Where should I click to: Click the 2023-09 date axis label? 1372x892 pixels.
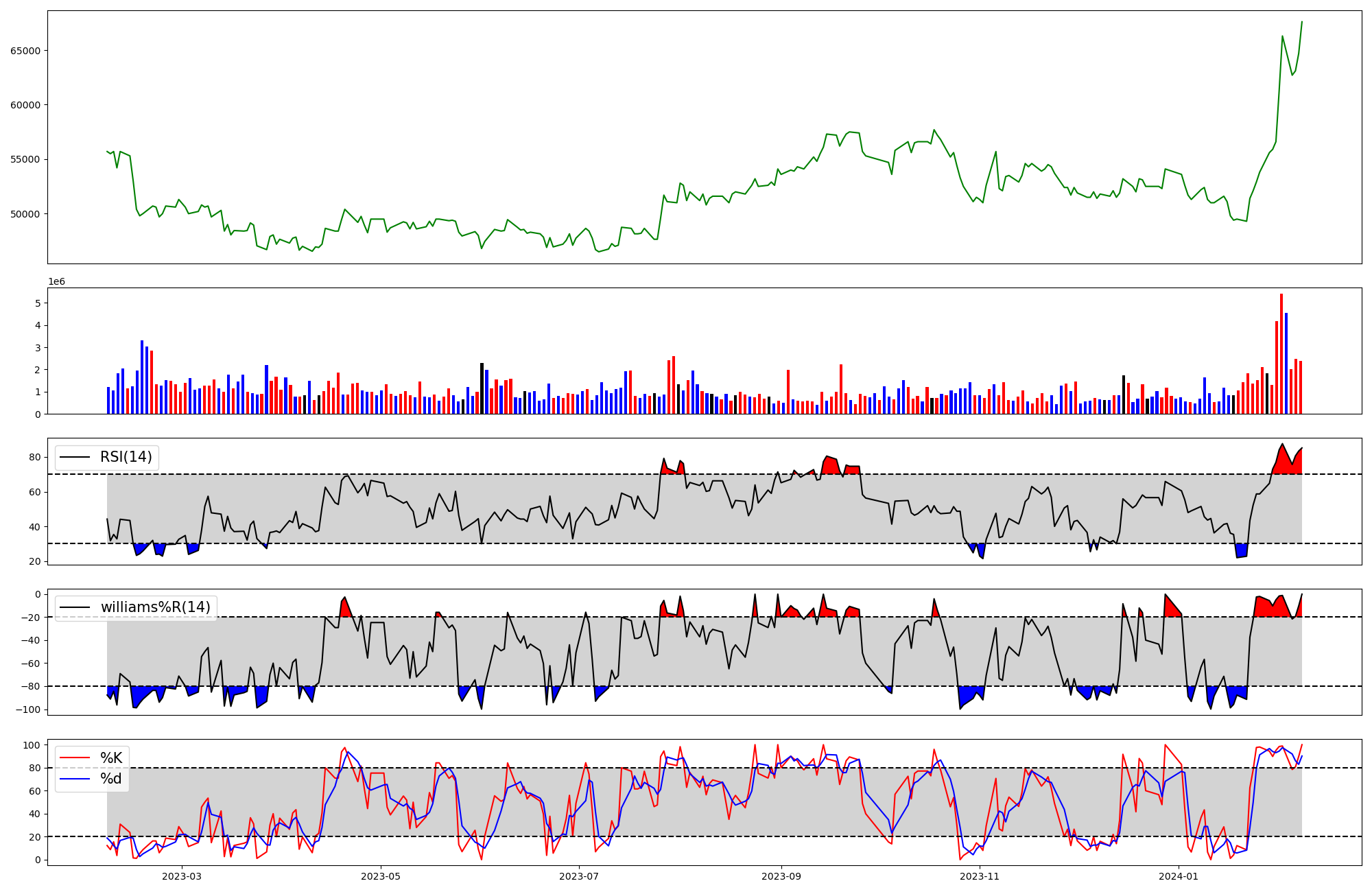pyautogui.click(x=781, y=876)
